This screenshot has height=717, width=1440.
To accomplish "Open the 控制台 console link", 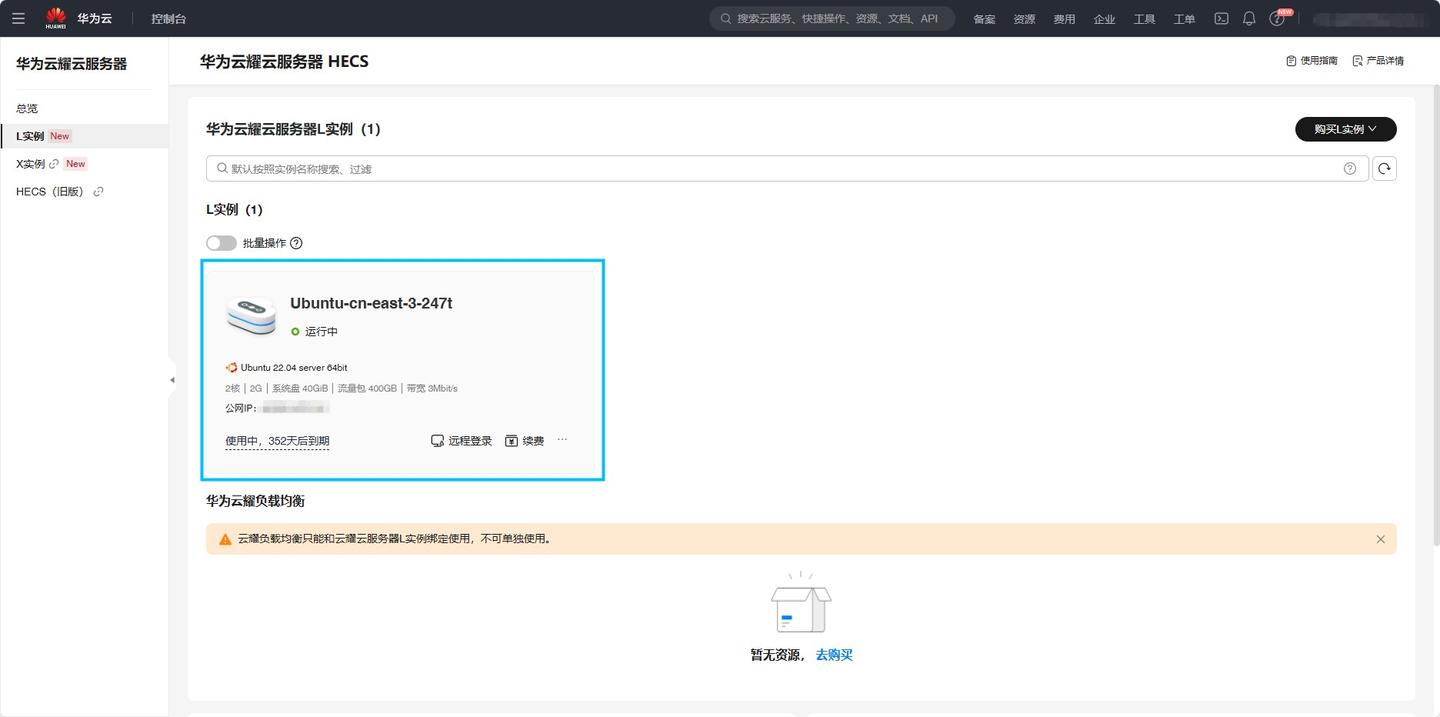I will tap(169, 19).
